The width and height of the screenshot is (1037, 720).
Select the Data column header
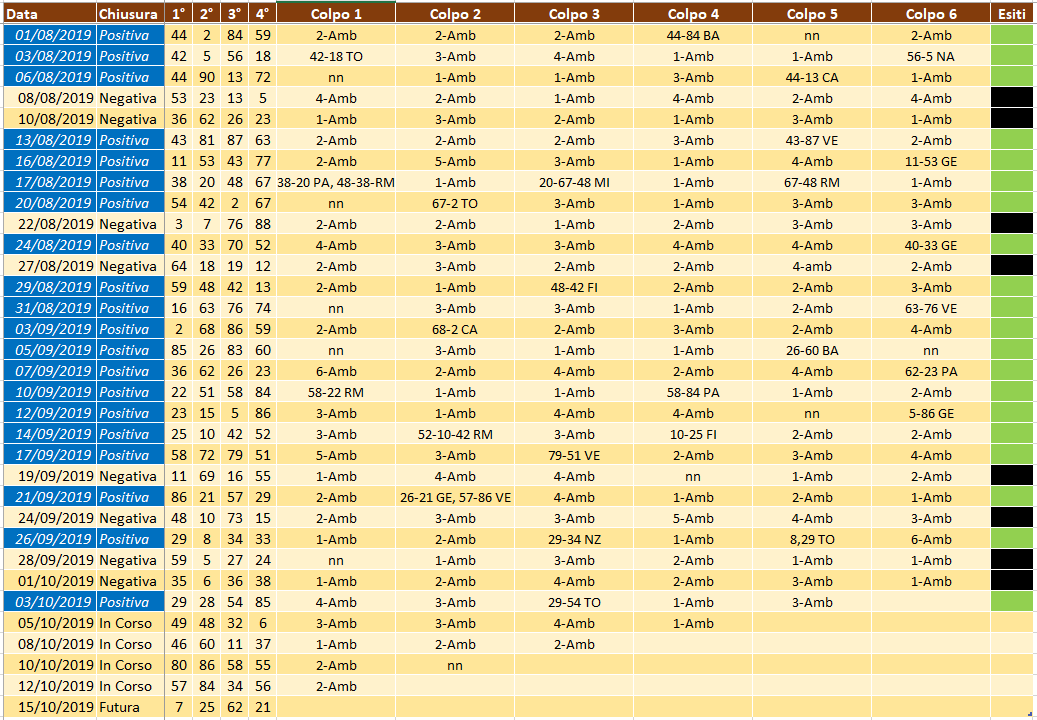[x=49, y=13]
